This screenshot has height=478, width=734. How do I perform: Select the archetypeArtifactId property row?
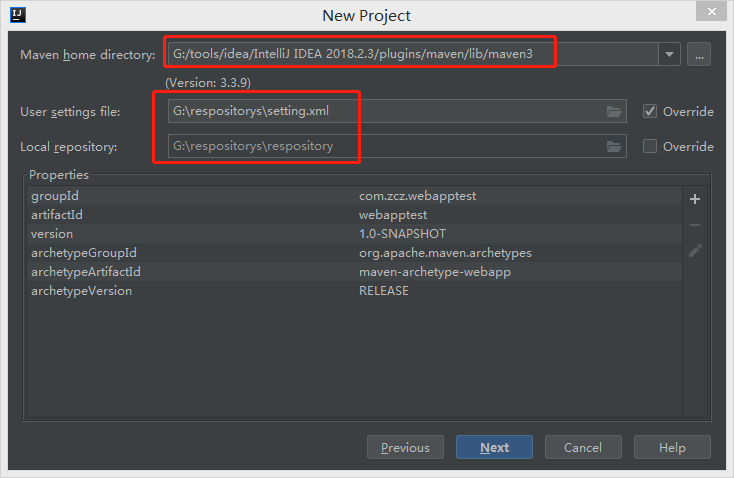pyautogui.click(x=354, y=272)
